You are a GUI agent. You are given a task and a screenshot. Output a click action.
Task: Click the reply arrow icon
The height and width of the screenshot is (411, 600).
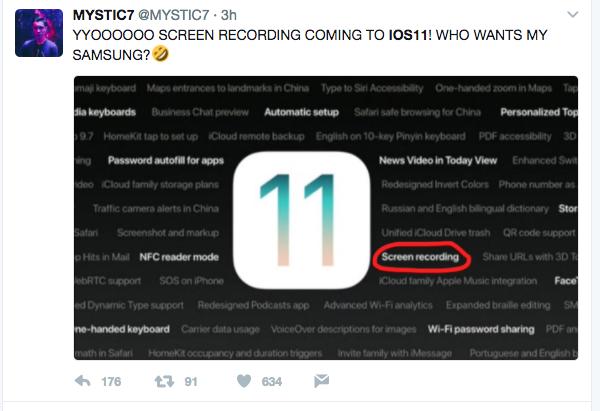(x=82, y=381)
